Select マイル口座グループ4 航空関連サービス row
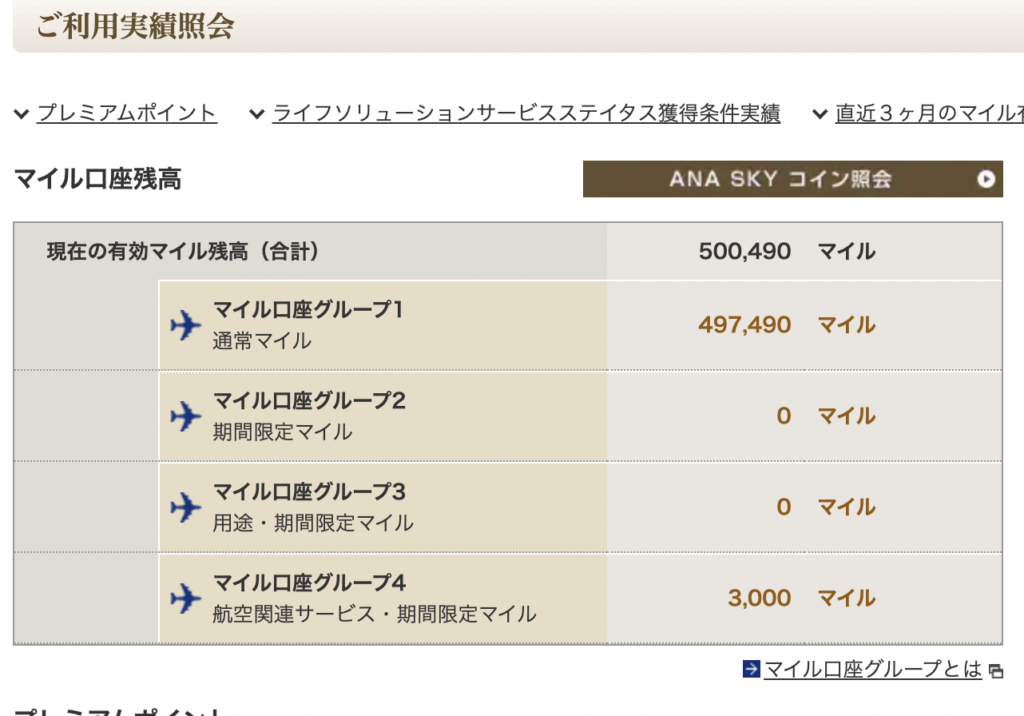1024x716 pixels. pyautogui.click(x=580, y=598)
